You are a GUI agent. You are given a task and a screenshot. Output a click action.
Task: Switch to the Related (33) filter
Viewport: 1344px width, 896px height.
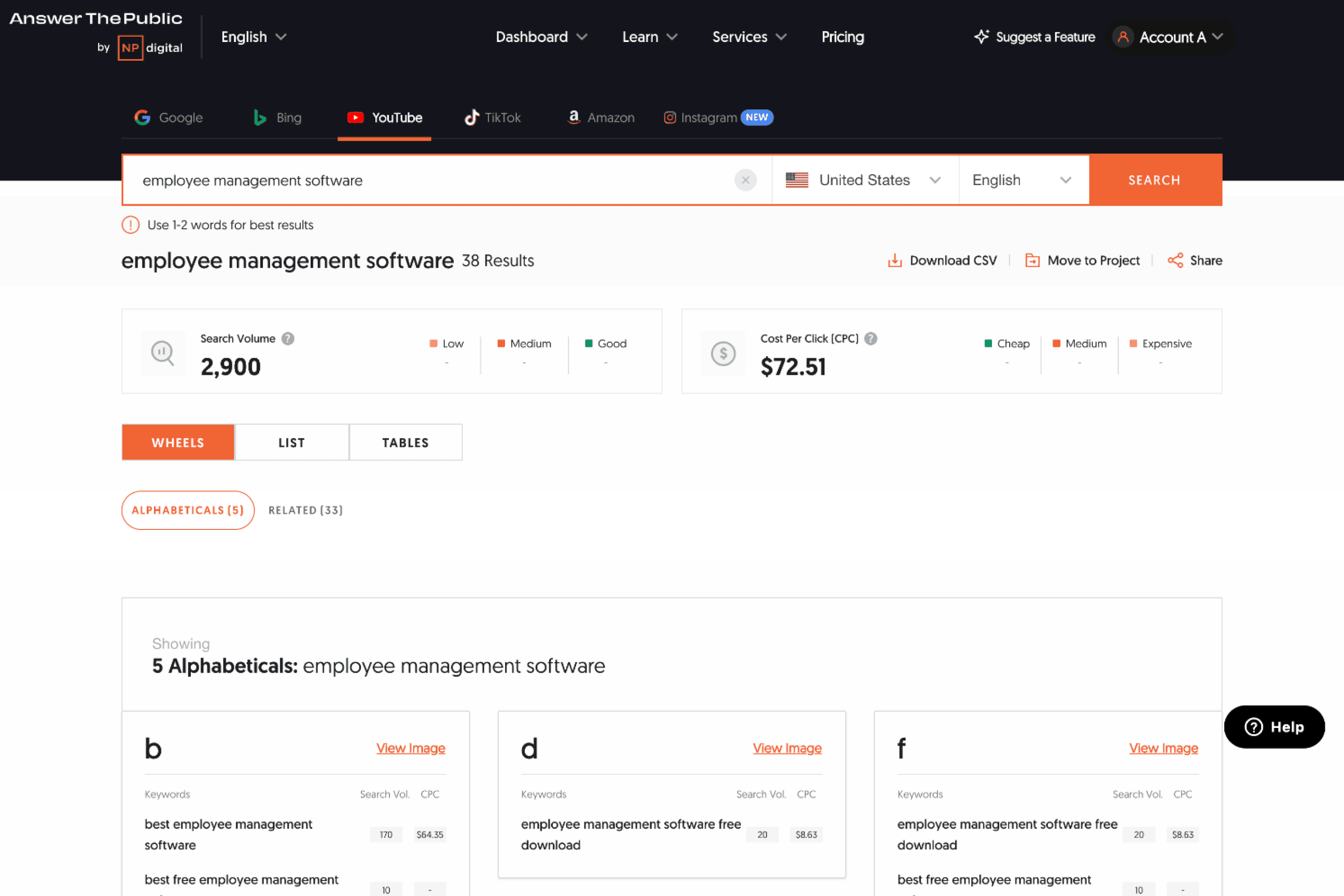(x=306, y=510)
